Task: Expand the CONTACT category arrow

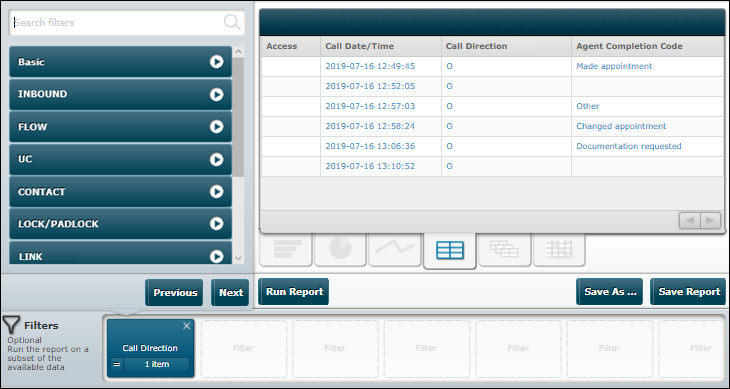Action: click(x=216, y=192)
